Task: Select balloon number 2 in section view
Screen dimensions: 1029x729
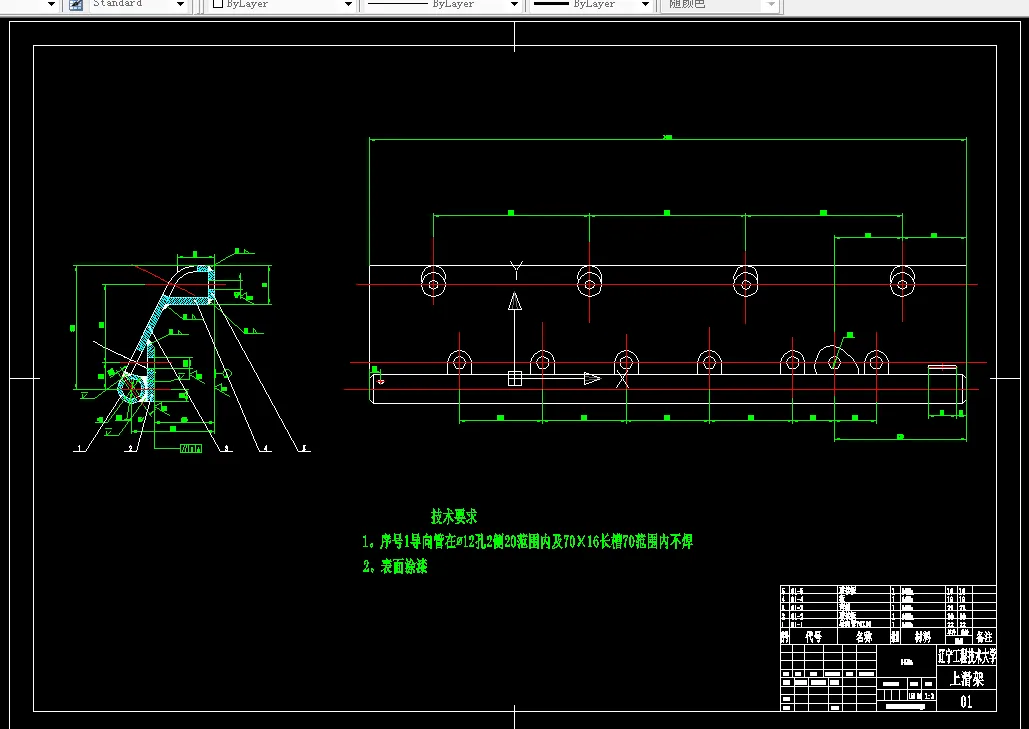Action: [131, 448]
